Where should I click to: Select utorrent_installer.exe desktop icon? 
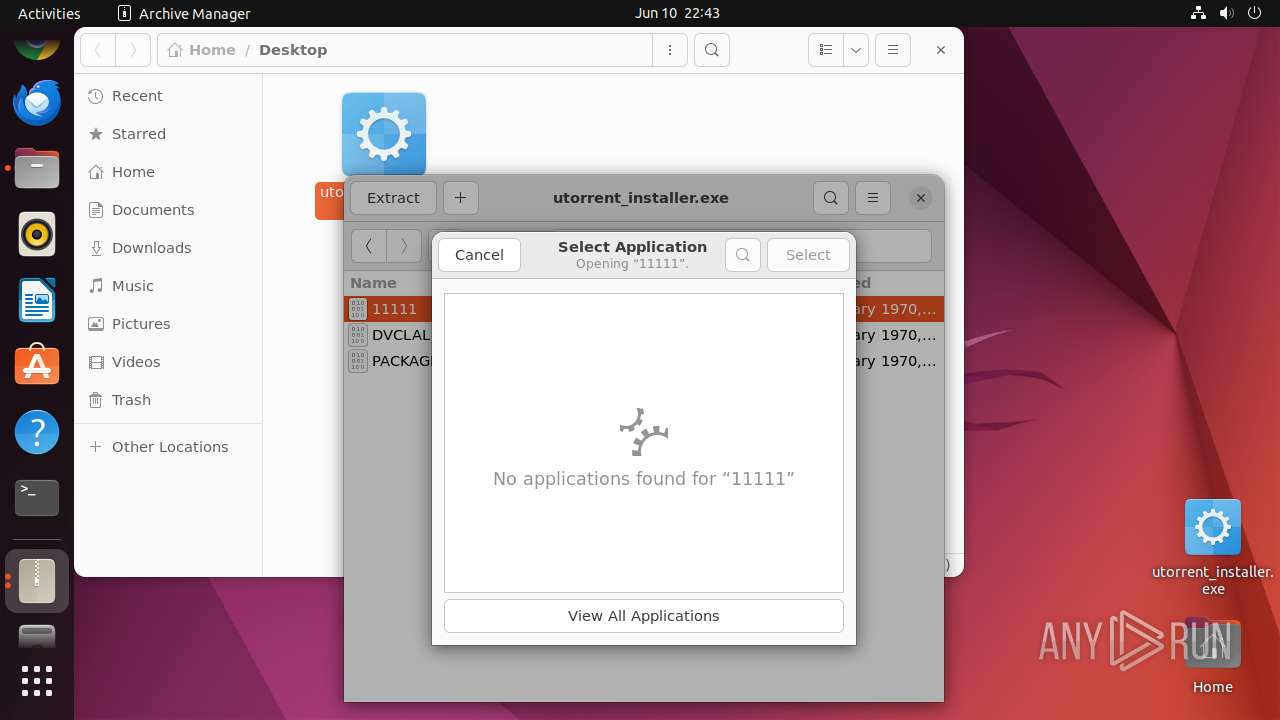point(1213,547)
